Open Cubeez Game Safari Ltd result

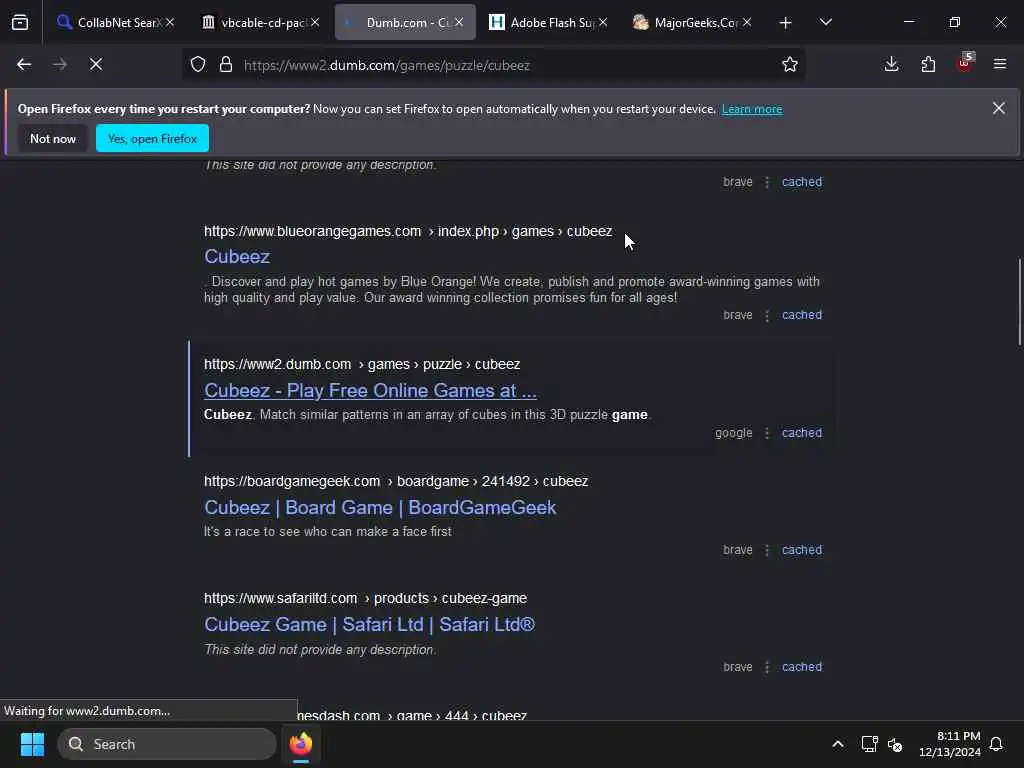pyautogui.click(x=370, y=624)
